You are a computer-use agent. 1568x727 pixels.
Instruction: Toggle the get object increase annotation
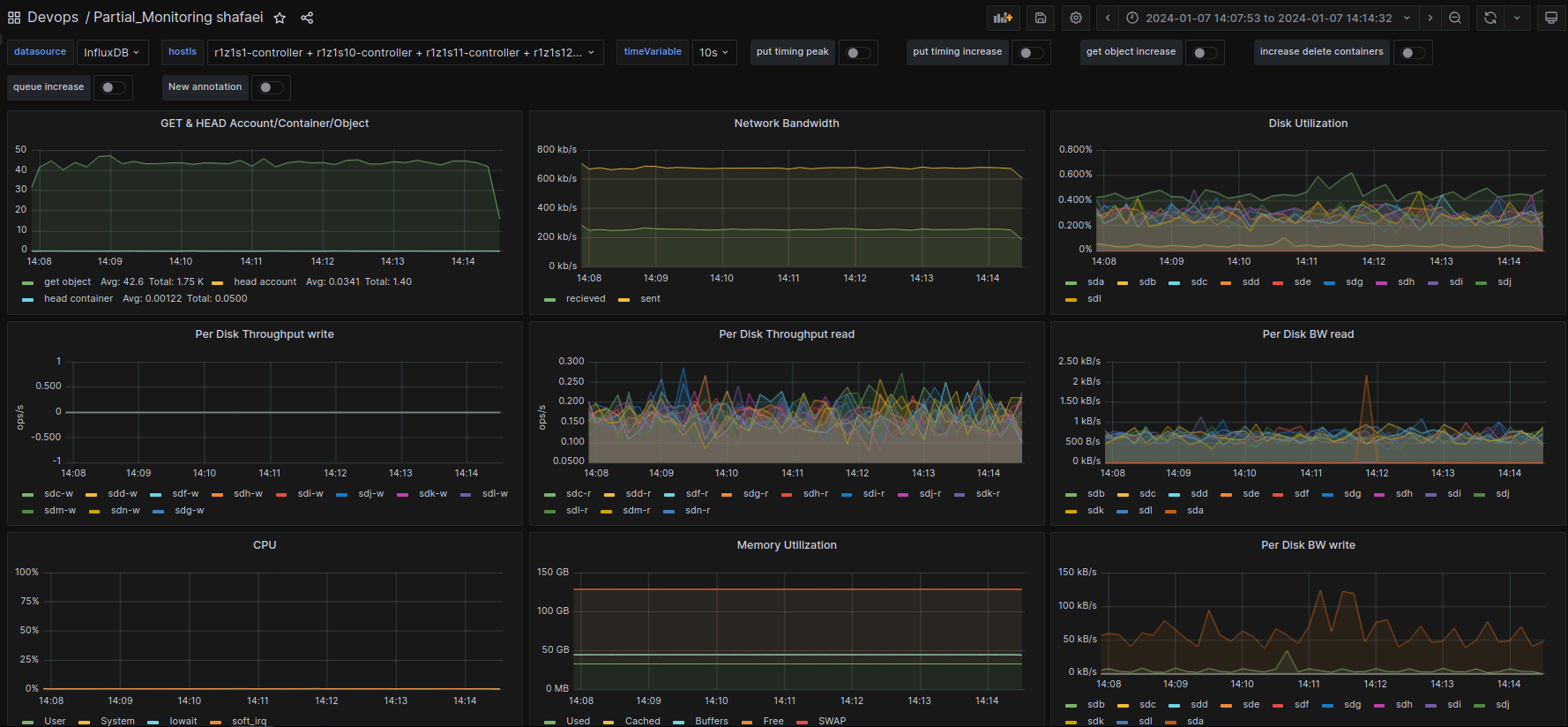click(x=1205, y=53)
